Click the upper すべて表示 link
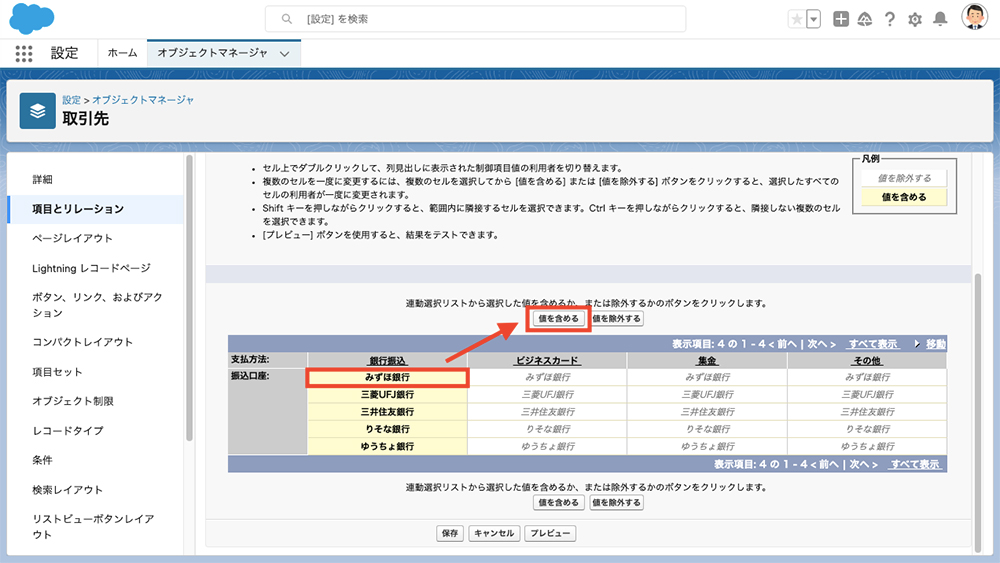1000x563 pixels. coord(873,344)
